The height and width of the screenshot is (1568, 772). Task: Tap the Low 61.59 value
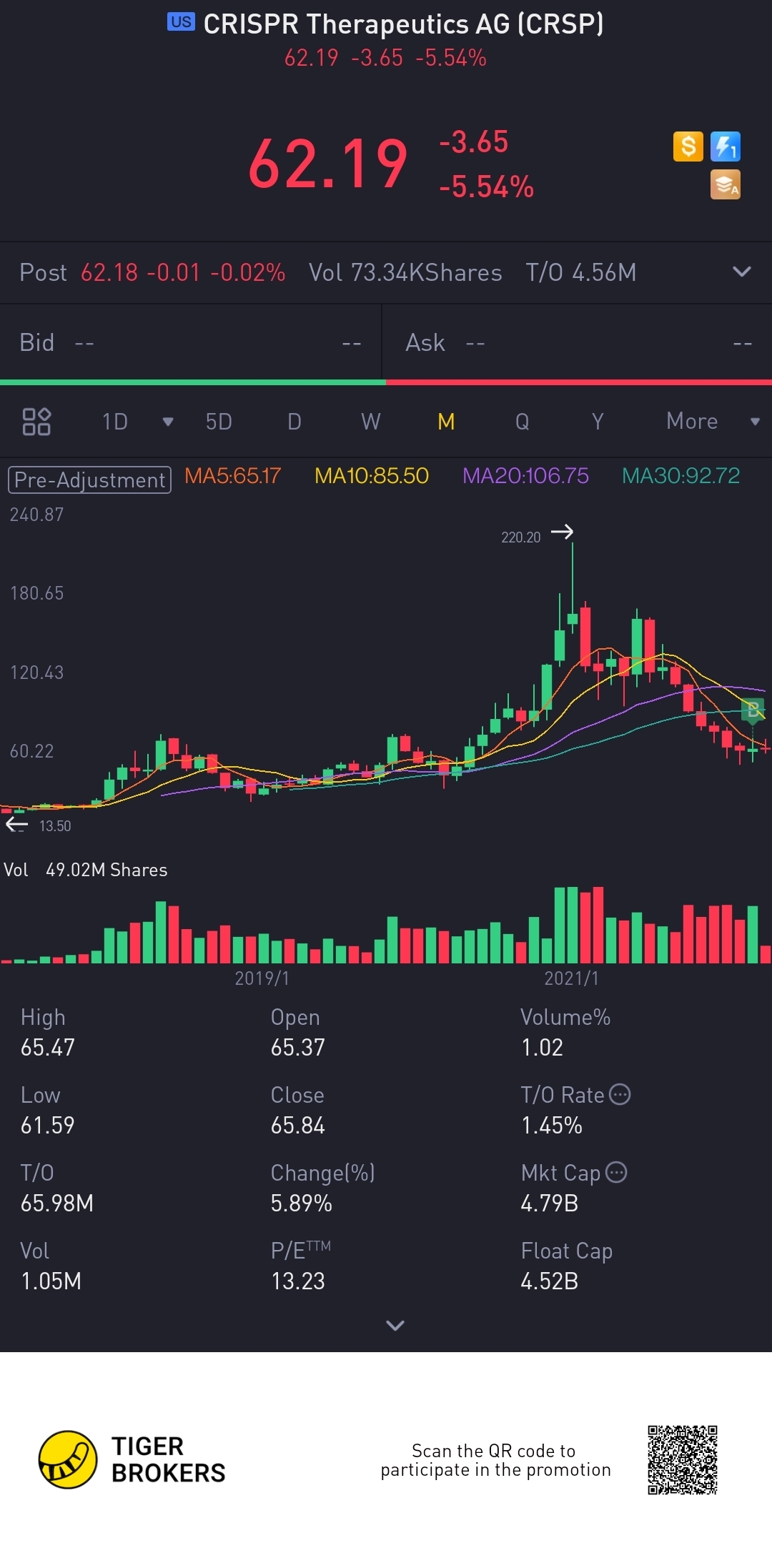click(48, 1126)
